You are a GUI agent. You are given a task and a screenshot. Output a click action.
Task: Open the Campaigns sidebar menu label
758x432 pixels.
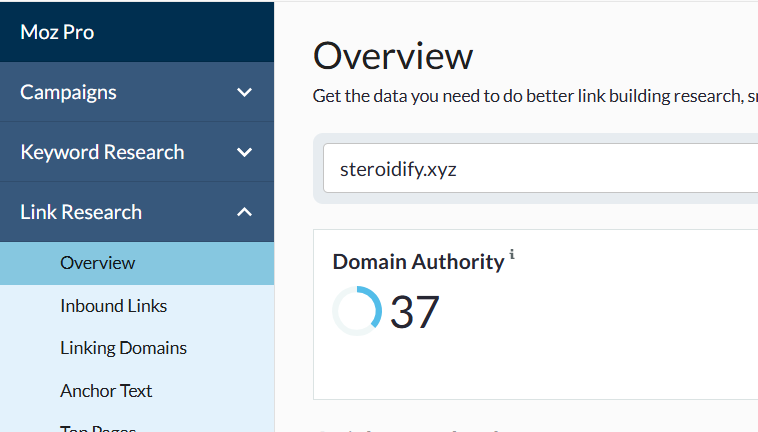68,92
